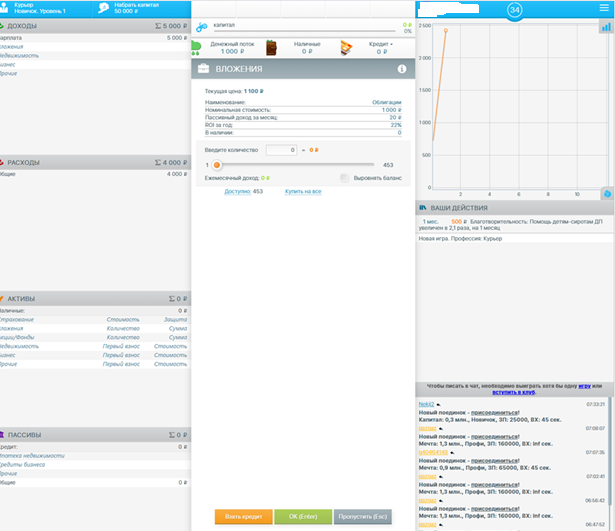Viewport: 615px width, 531px height.
Task: Click the courier profession avatar icon
Action: point(4,8)
